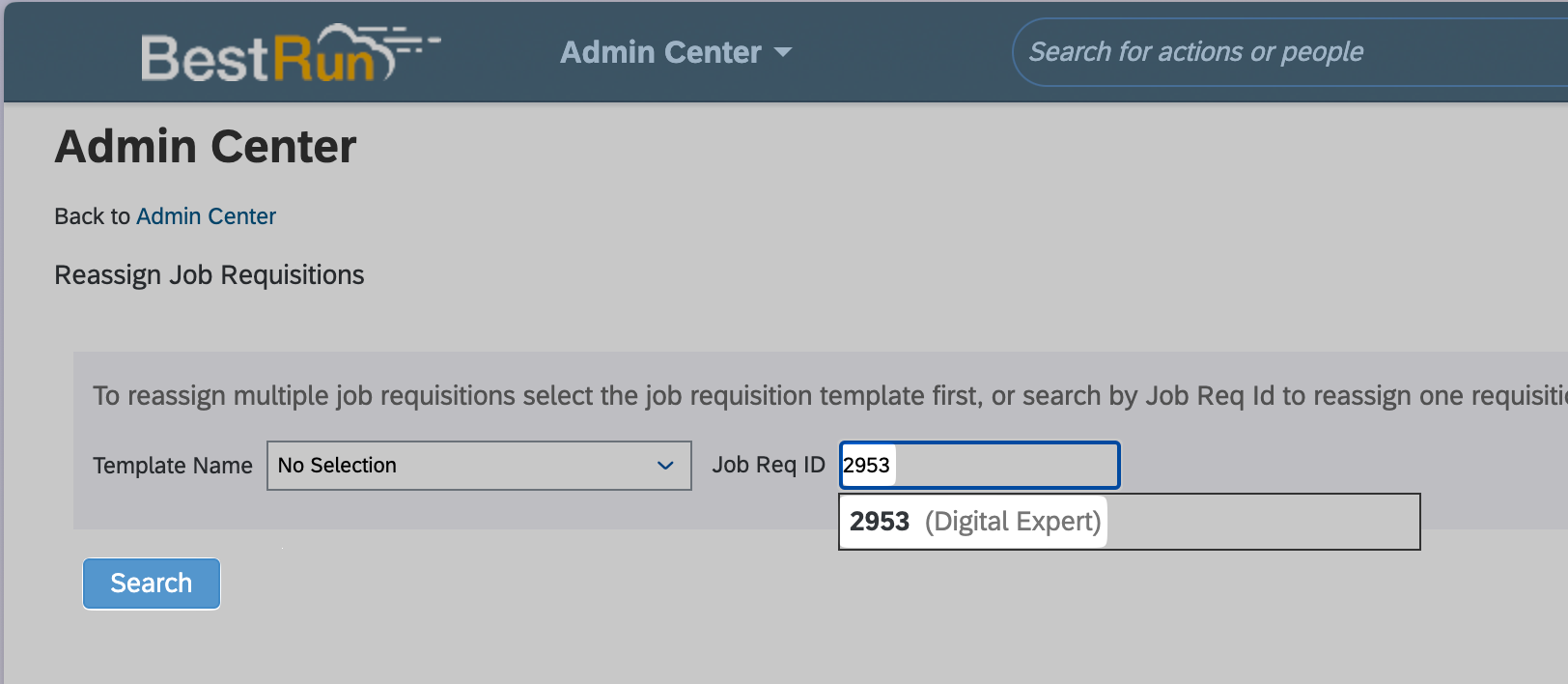1568x684 pixels.
Task: Click inside the Job Req ID field
Action: click(x=1004, y=466)
